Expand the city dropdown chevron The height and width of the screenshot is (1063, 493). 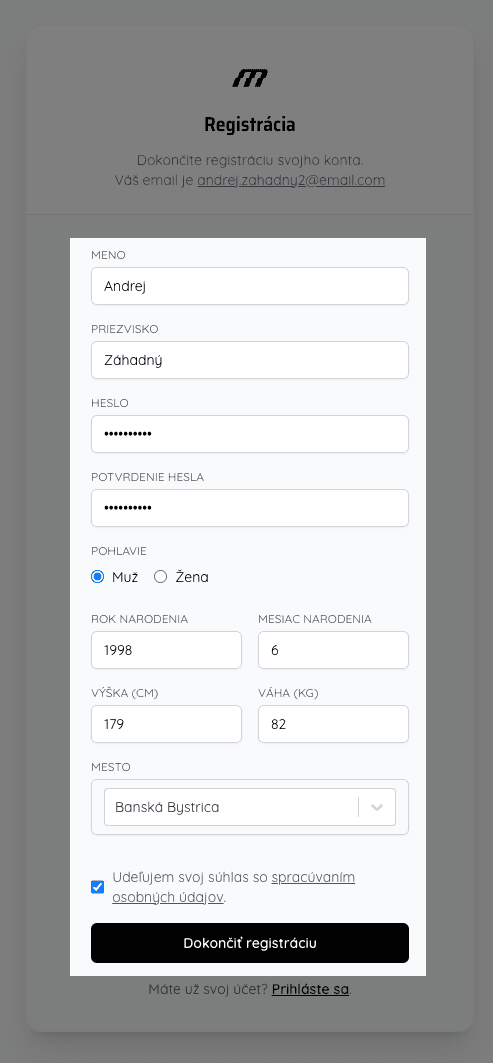(x=377, y=807)
